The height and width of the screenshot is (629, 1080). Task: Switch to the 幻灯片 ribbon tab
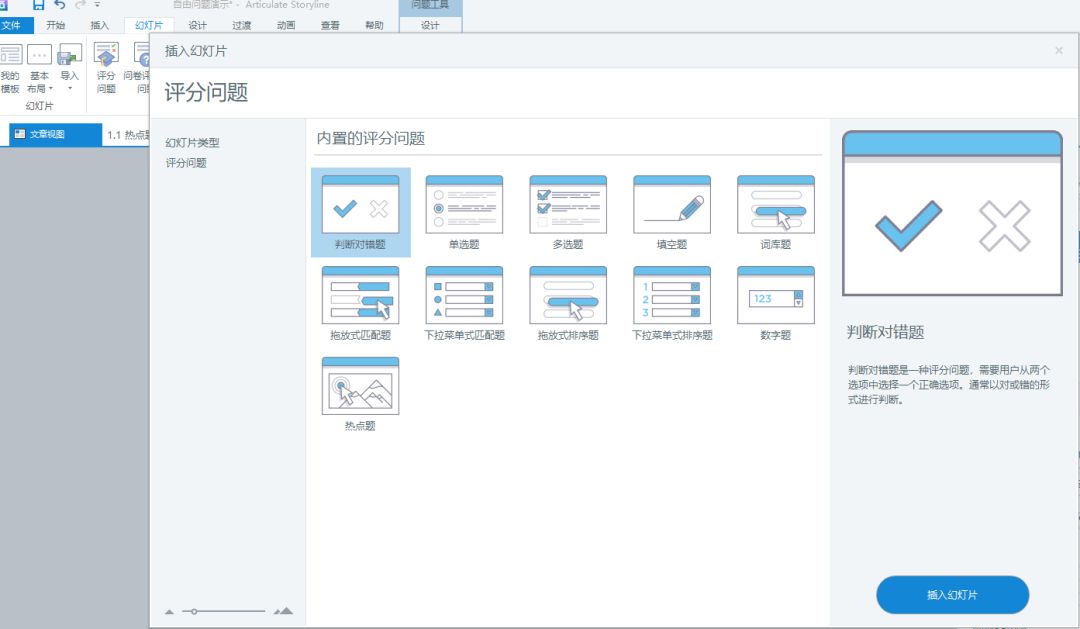(x=149, y=25)
